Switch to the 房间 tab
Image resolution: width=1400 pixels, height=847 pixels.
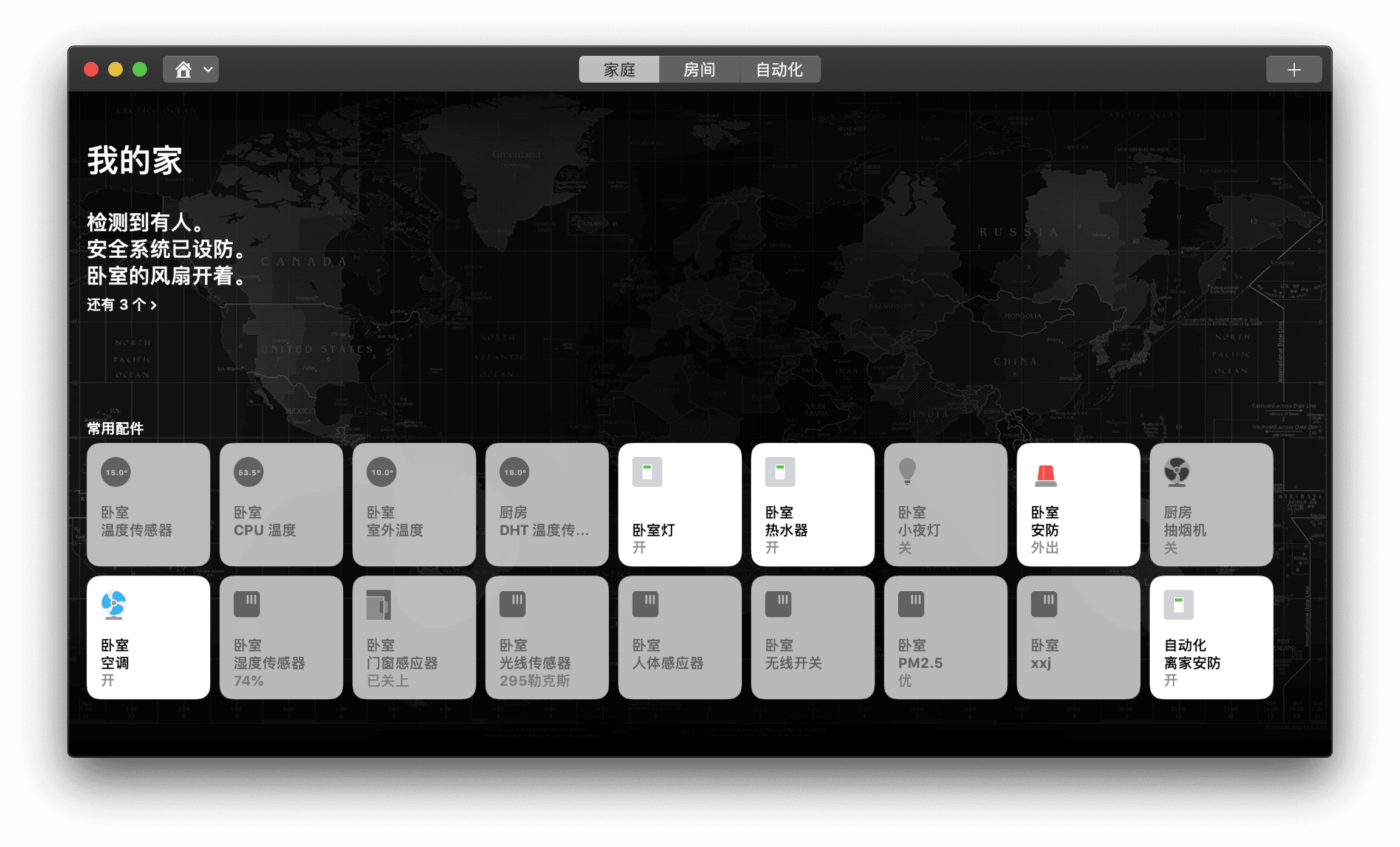pyautogui.click(x=700, y=69)
